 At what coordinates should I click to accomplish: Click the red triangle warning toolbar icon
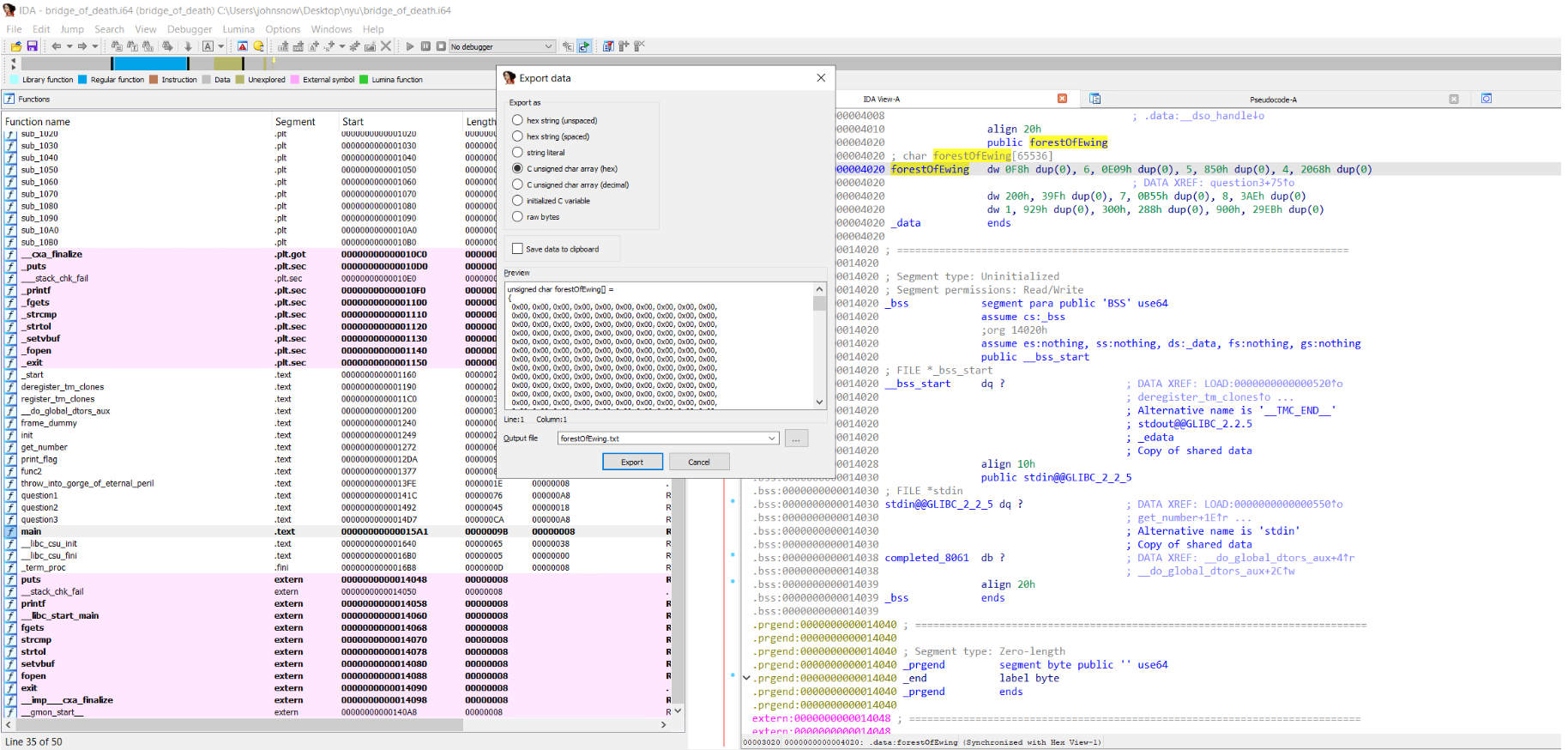[x=243, y=46]
